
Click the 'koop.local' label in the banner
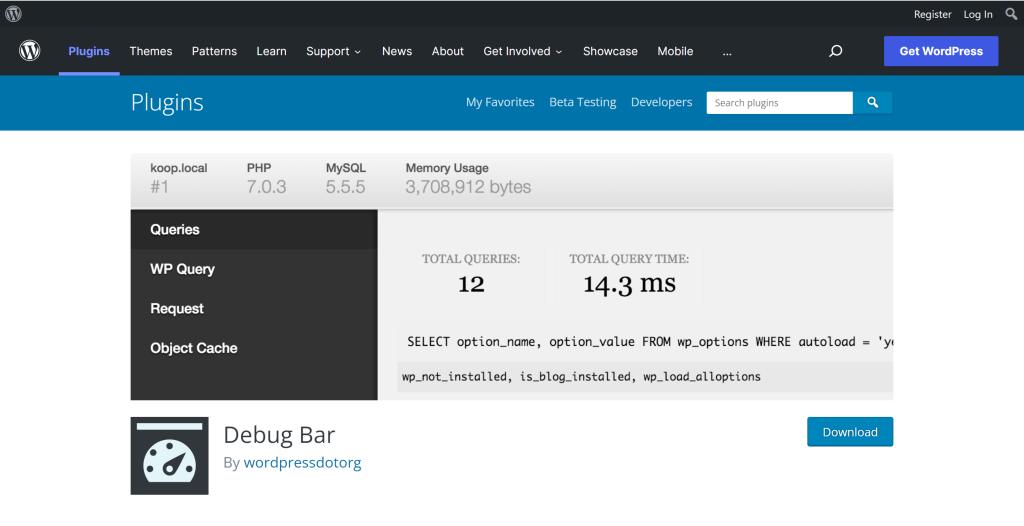[178, 168]
